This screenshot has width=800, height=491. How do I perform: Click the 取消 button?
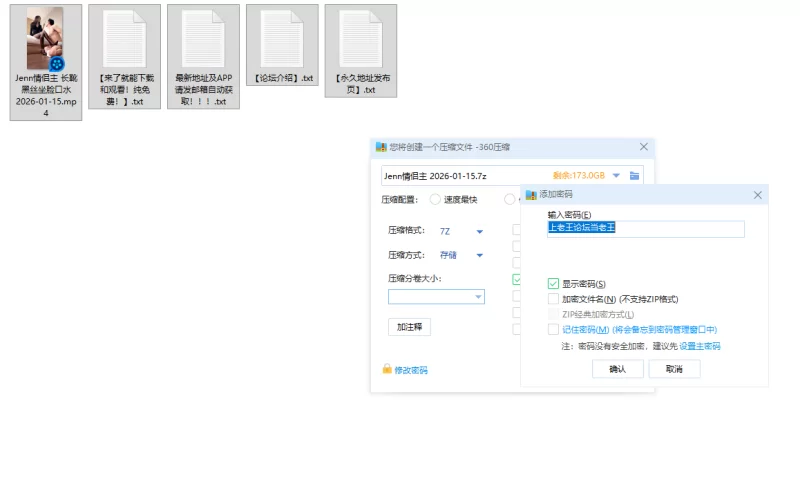674,369
